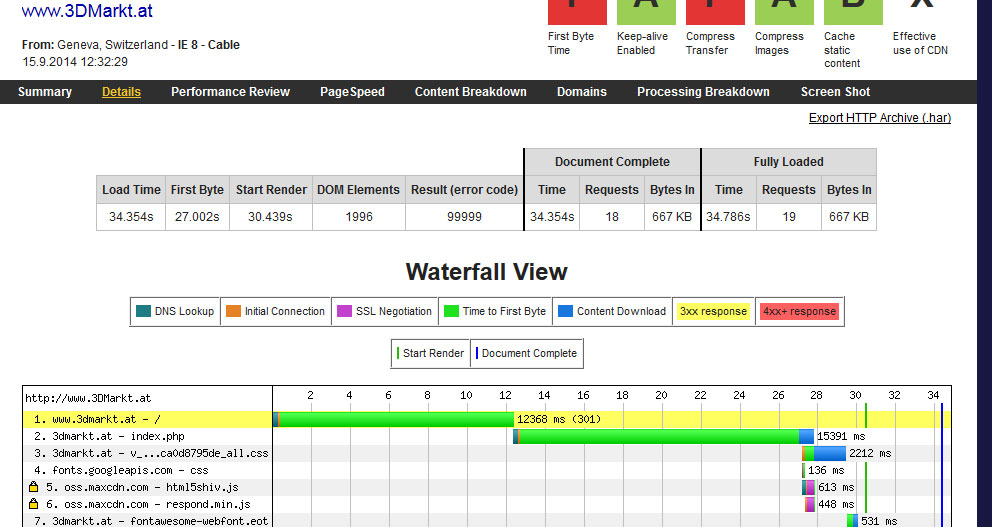Click the Cache static content grade box
Screen dimensions: 992x527
853,12
